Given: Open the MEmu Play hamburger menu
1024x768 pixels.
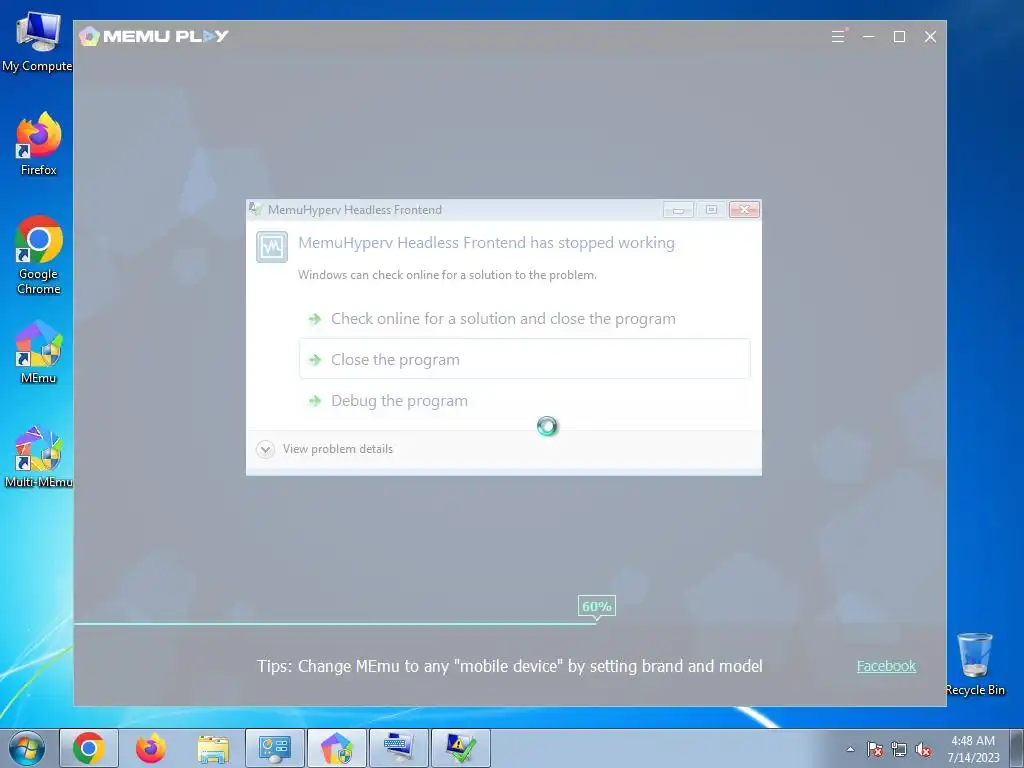Looking at the screenshot, I should (x=839, y=37).
